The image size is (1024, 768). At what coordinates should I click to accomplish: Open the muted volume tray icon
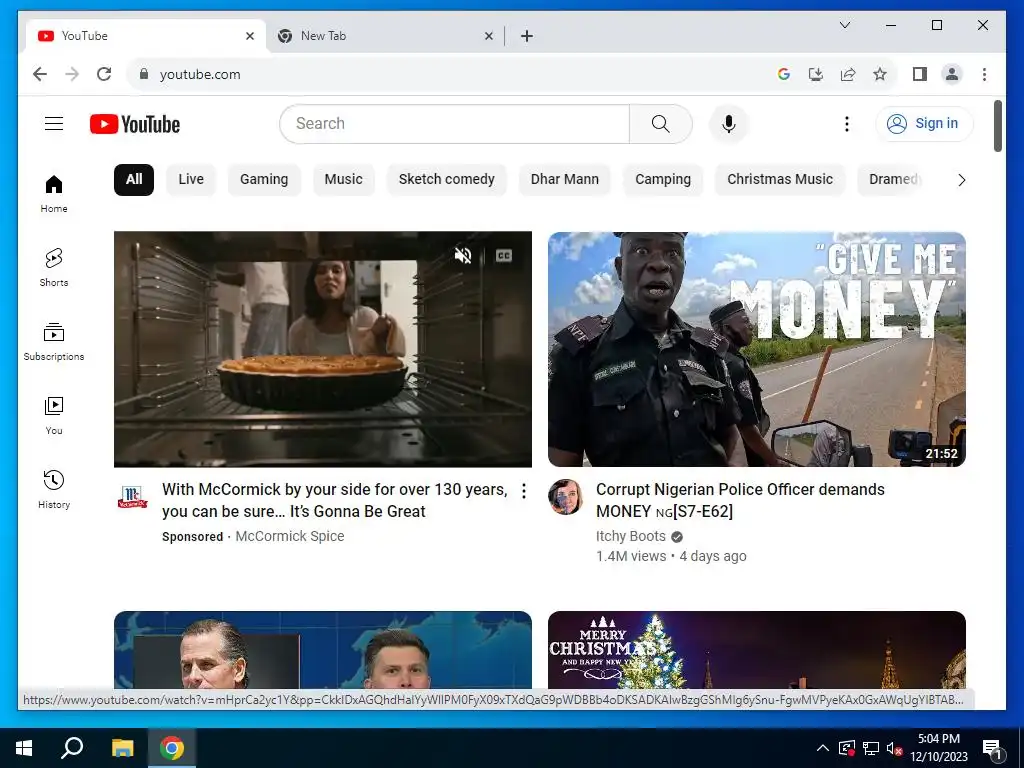[895, 748]
